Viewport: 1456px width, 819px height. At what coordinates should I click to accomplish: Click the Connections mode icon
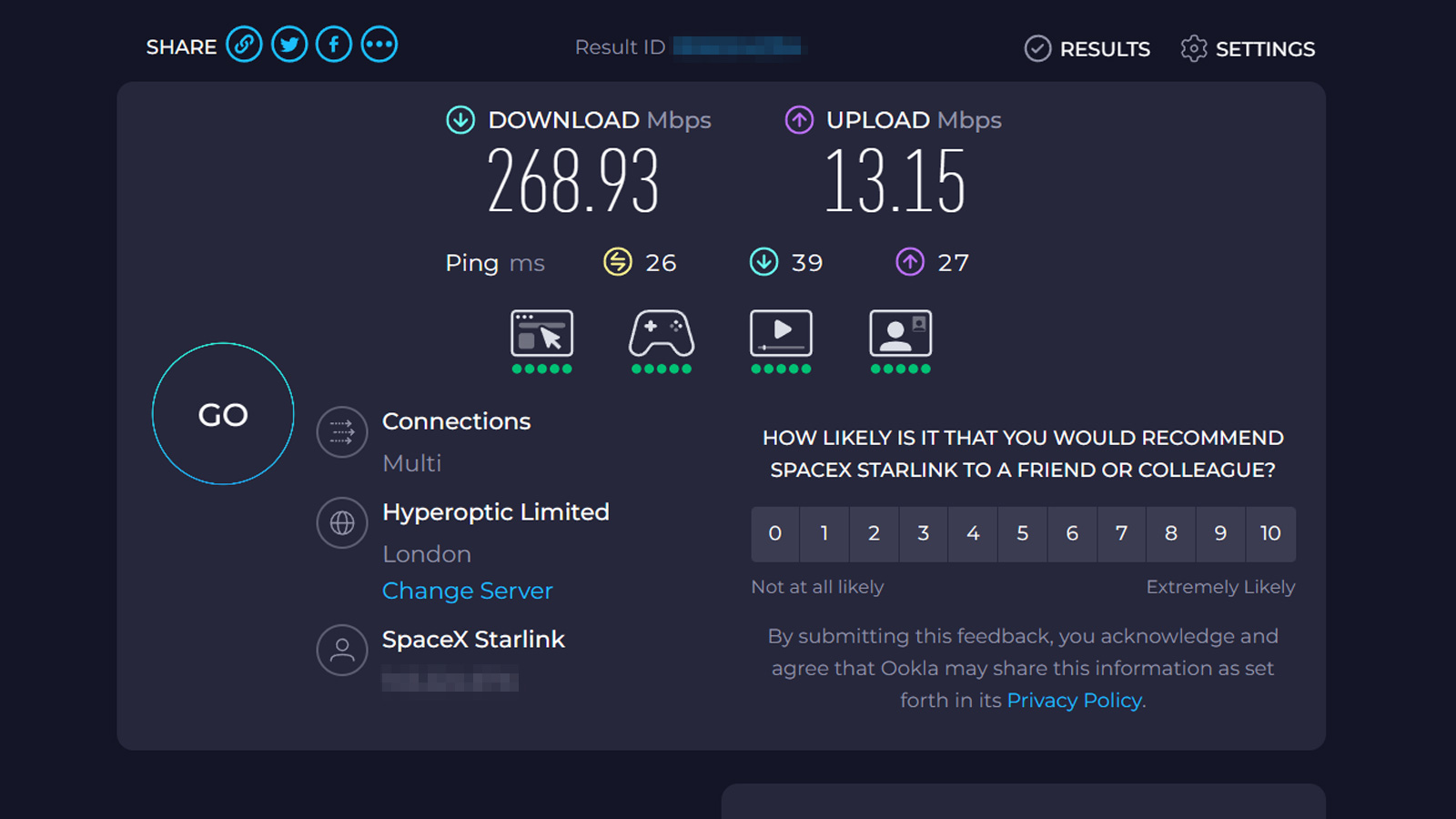click(342, 431)
